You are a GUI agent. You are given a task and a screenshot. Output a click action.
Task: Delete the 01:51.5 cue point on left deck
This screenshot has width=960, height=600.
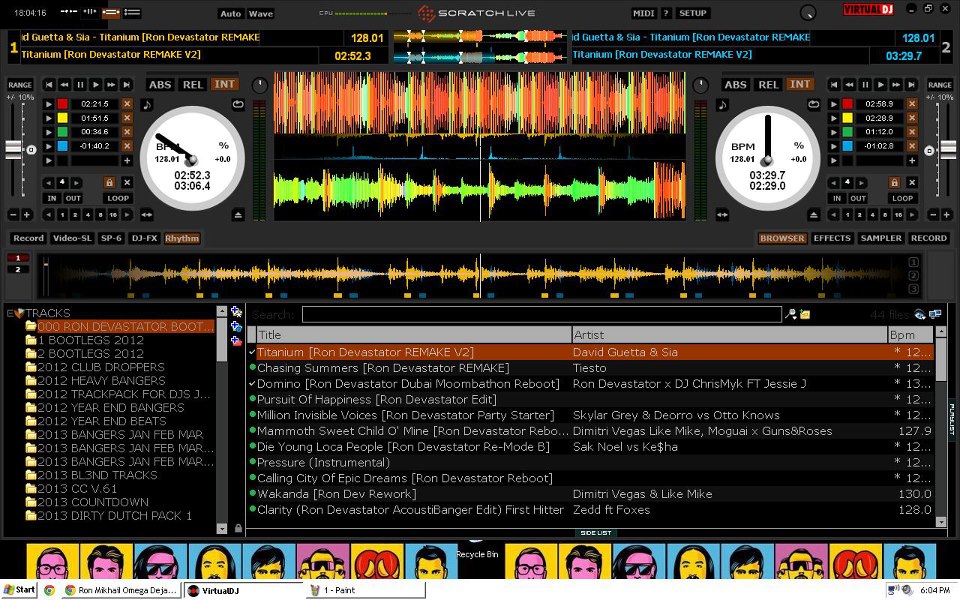(x=127, y=118)
